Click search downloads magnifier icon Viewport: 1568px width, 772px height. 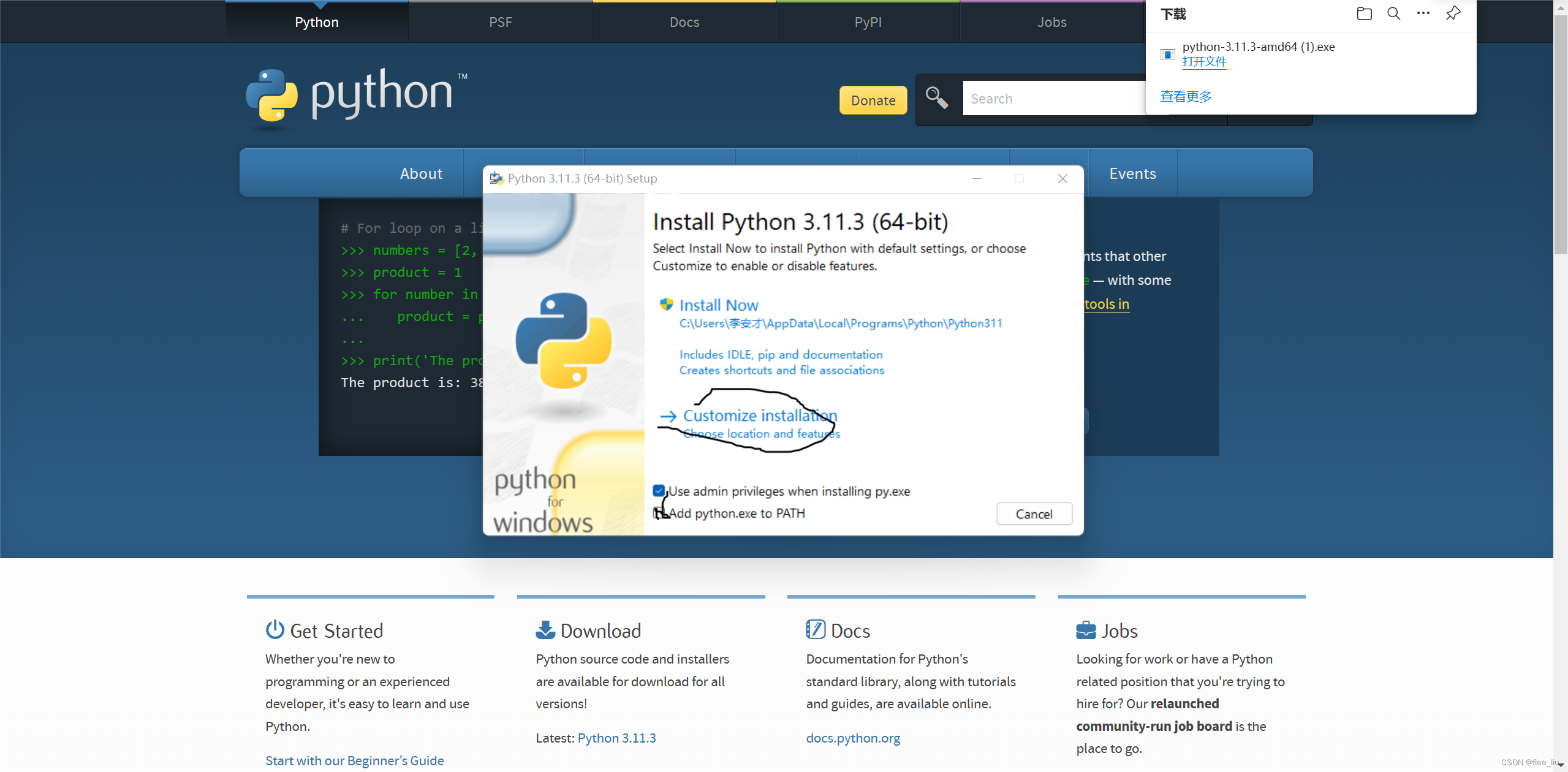[1393, 13]
